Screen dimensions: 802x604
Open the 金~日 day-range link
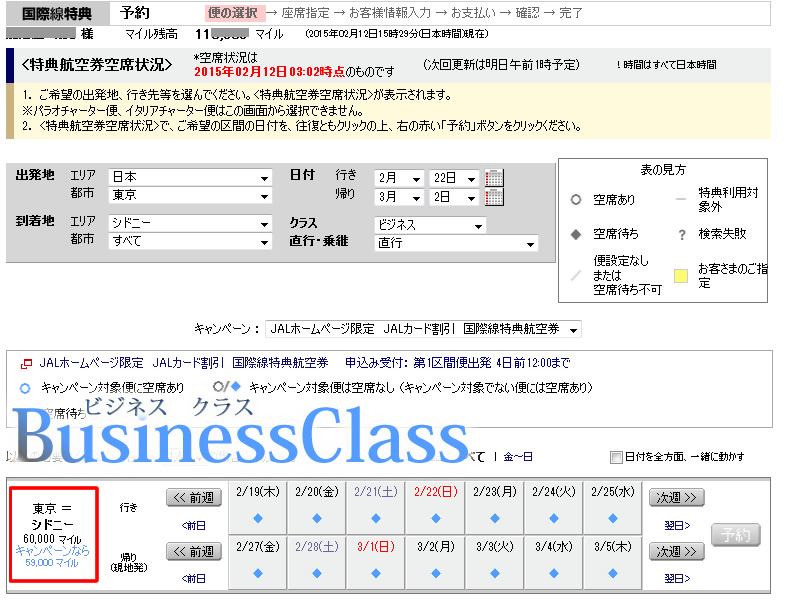[518, 457]
